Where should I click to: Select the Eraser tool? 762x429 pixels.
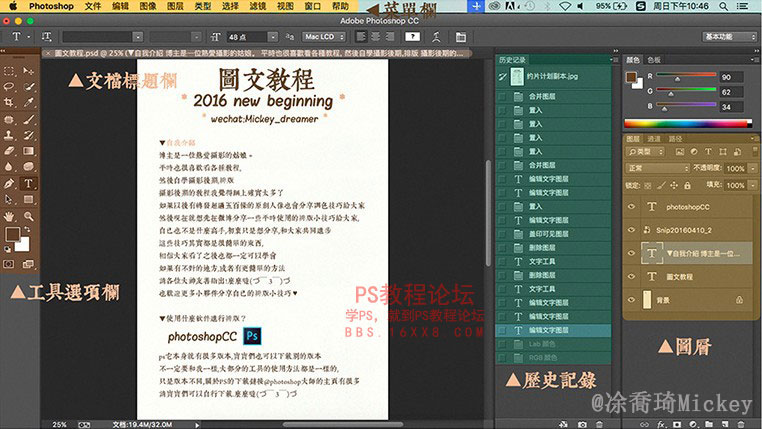(9, 151)
